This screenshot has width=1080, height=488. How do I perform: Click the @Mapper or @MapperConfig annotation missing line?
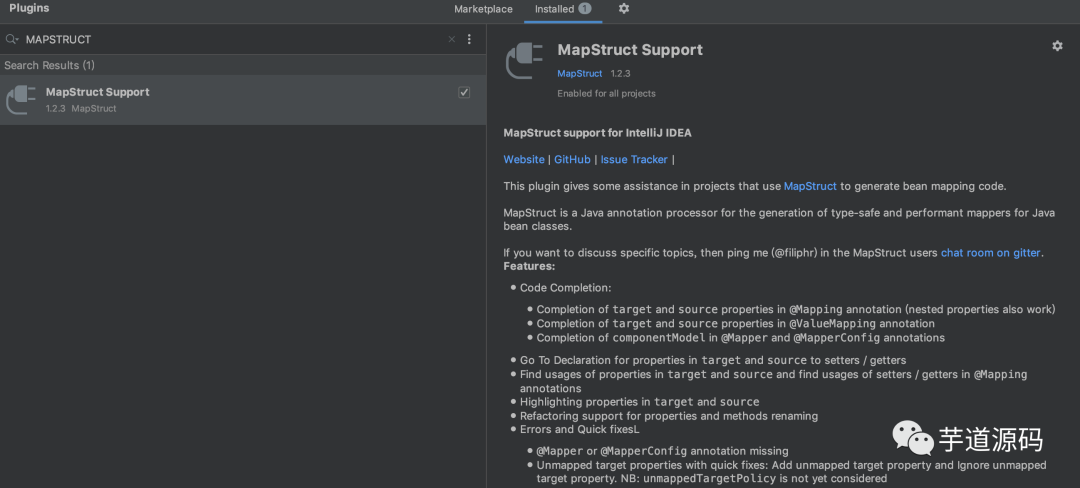pos(663,451)
